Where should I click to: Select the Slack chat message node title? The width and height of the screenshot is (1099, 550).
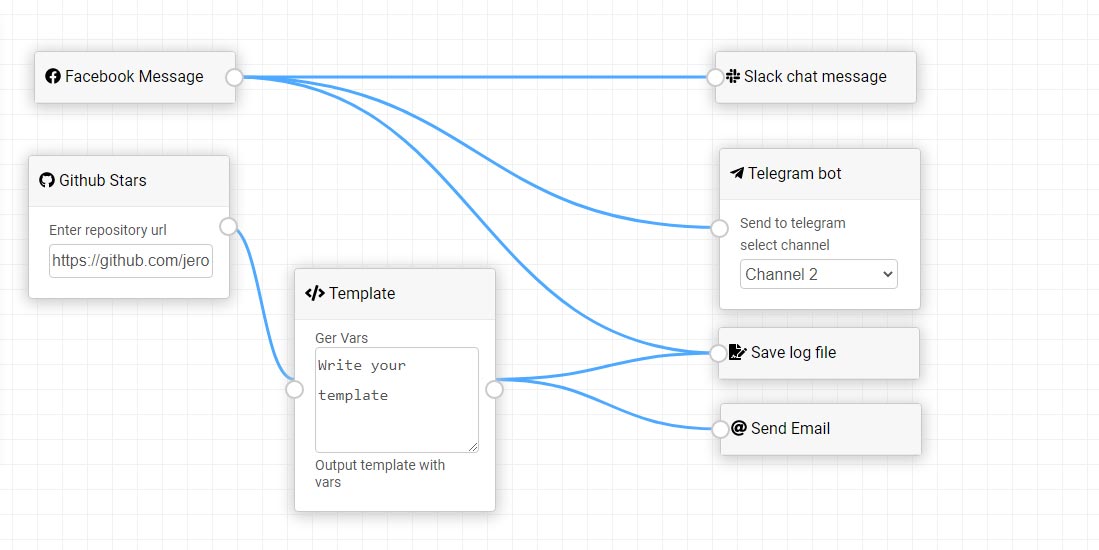pyautogui.click(x=815, y=76)
